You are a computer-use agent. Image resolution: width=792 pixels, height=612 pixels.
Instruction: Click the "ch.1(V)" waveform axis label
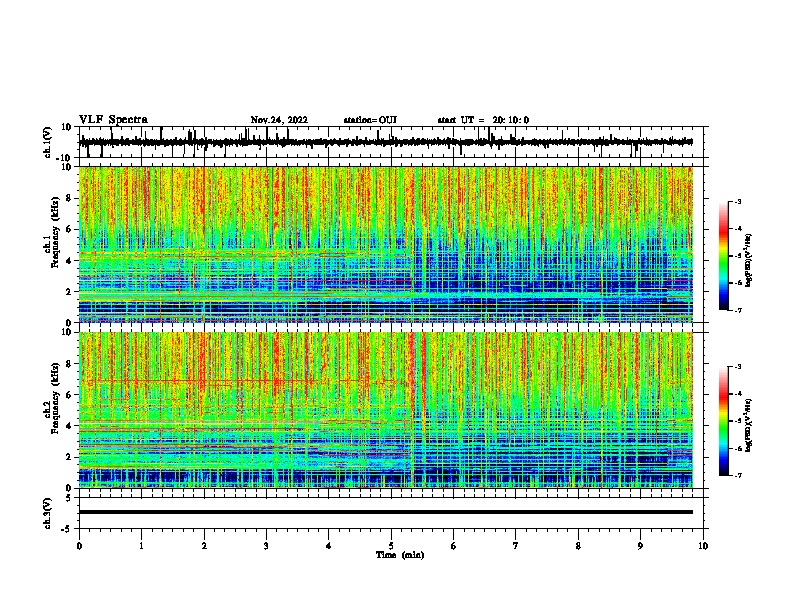pos(47,142)
